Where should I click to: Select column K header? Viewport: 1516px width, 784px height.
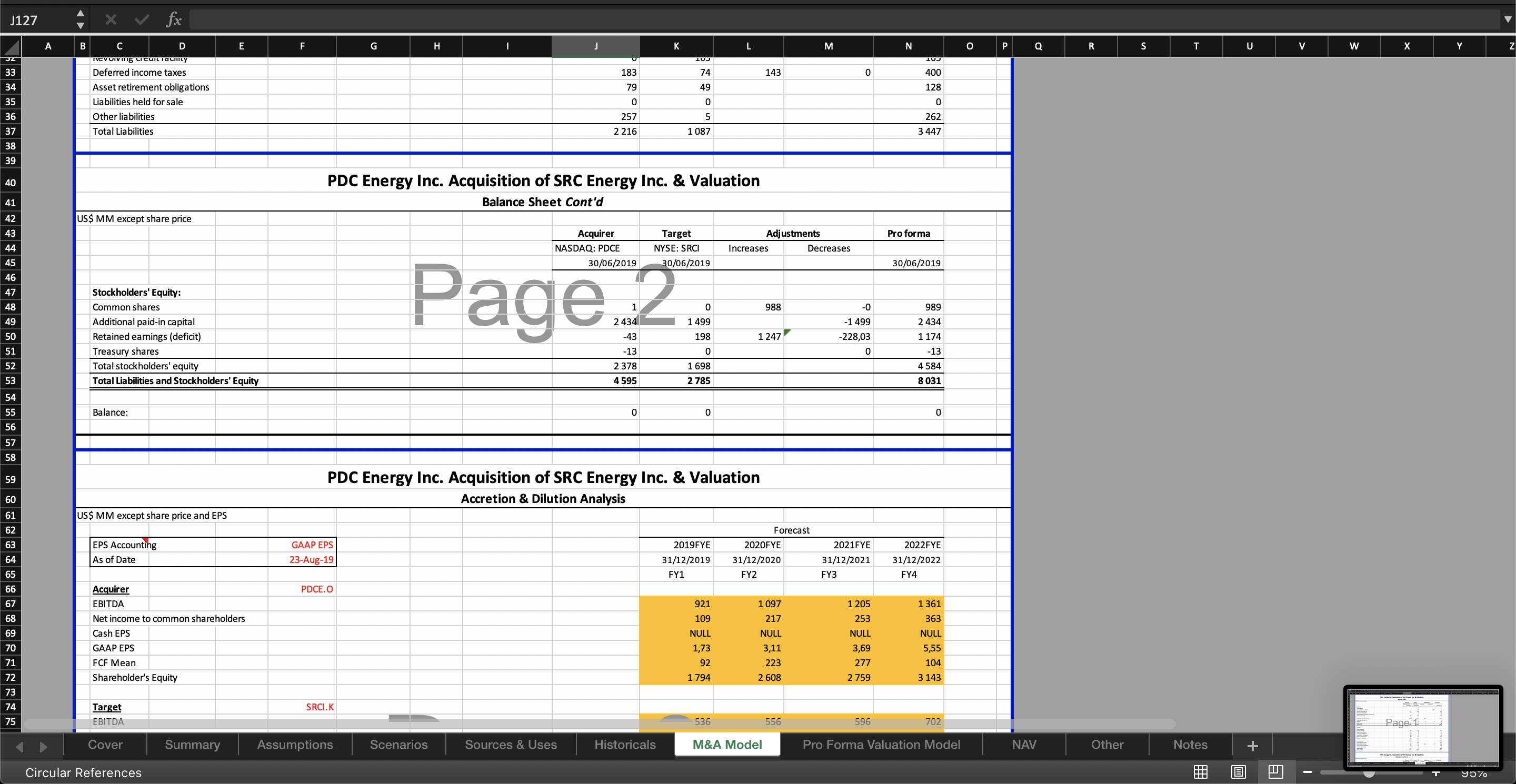[x=676, y=46]
